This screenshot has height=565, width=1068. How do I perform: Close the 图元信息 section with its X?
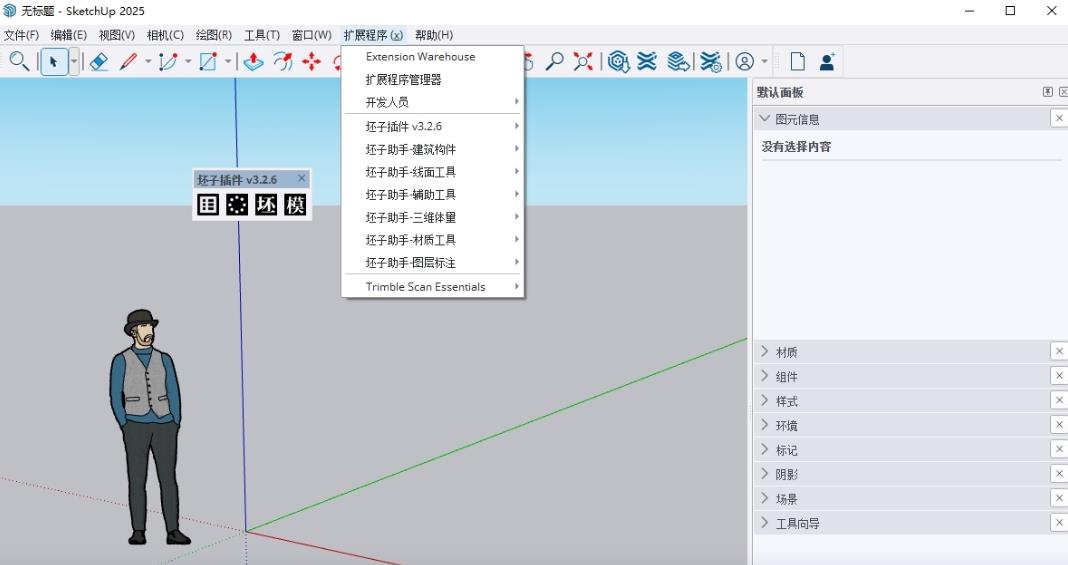(x=1059, y=118)
